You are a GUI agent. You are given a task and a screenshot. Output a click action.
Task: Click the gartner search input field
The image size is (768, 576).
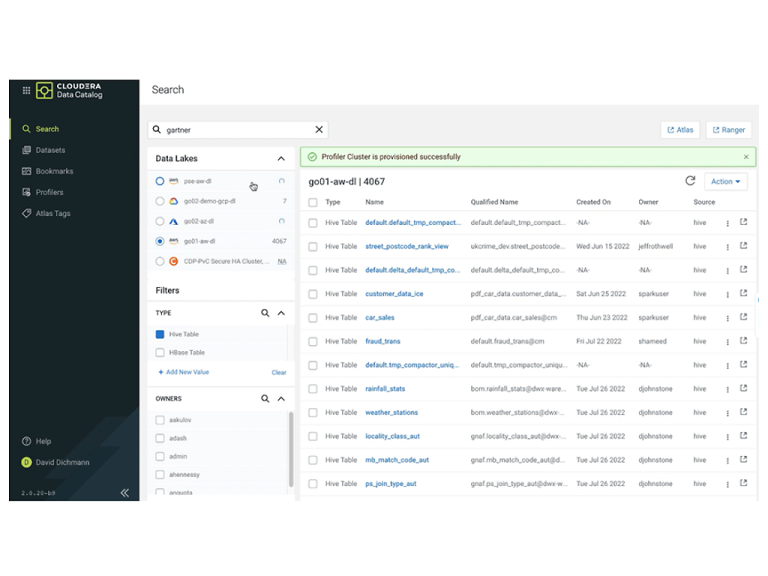pos(238,130)
